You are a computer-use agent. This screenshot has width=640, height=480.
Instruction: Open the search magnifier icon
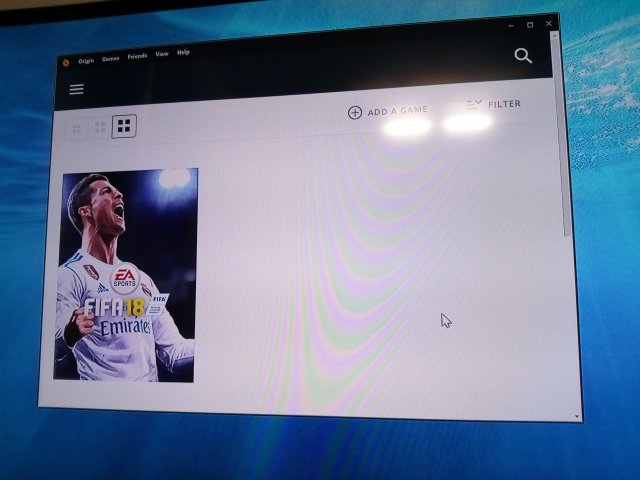[523, 56]
